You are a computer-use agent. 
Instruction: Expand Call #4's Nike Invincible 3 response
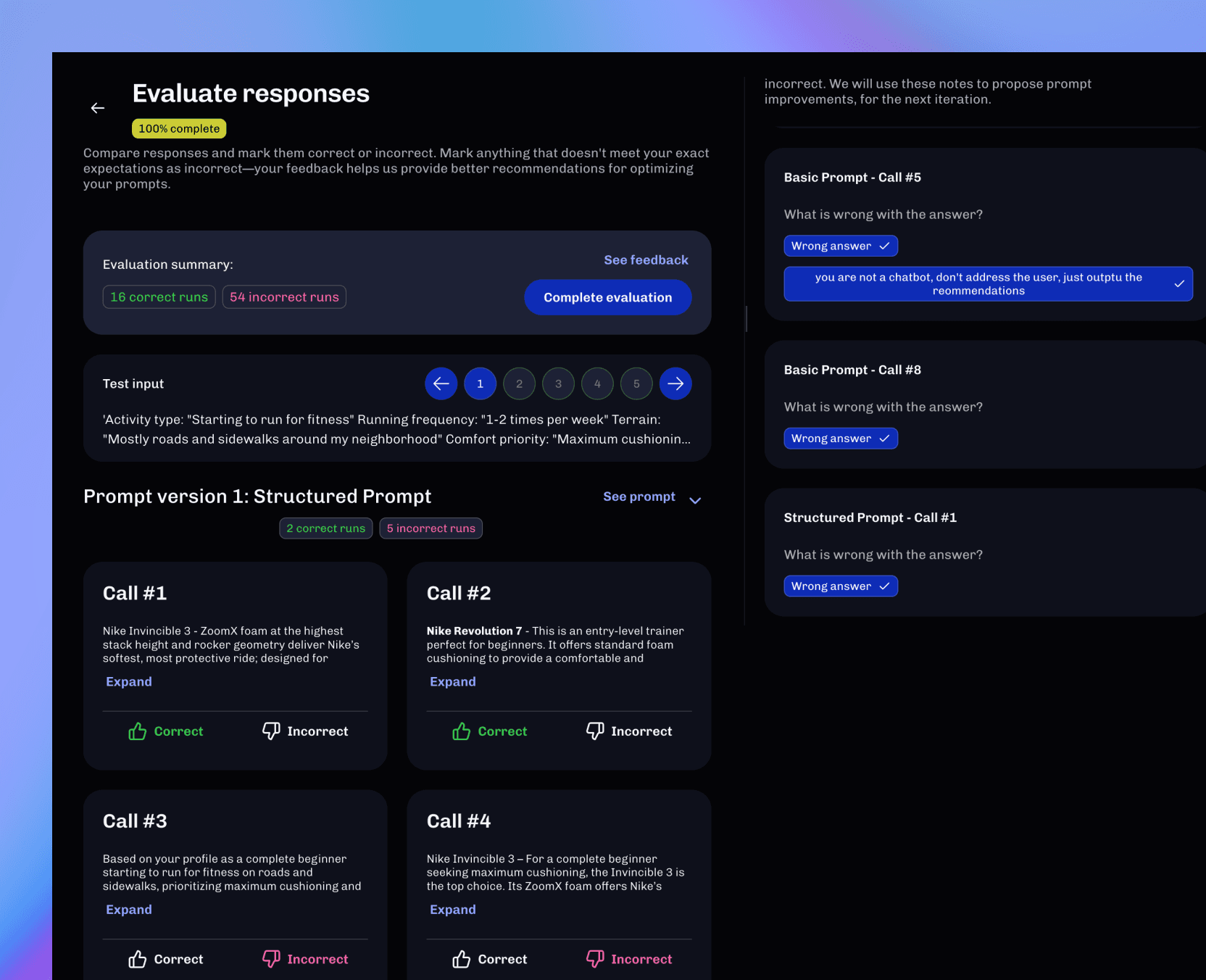point(453,909)
